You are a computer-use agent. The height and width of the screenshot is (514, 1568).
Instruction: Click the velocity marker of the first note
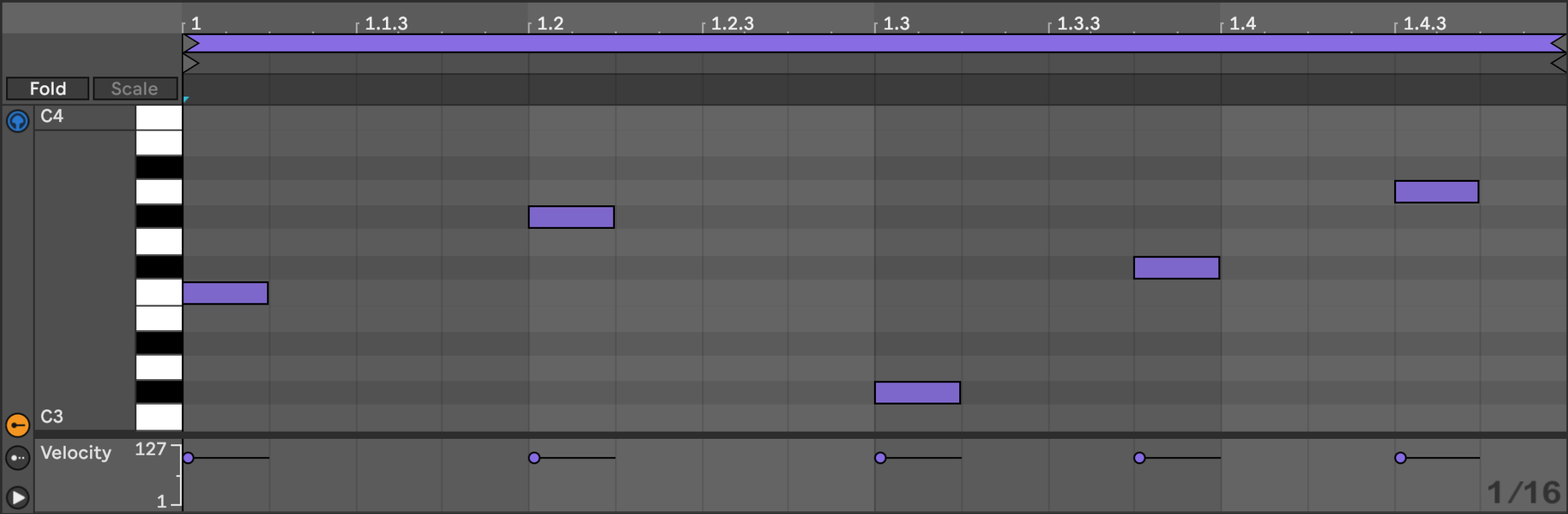point(189,458)
